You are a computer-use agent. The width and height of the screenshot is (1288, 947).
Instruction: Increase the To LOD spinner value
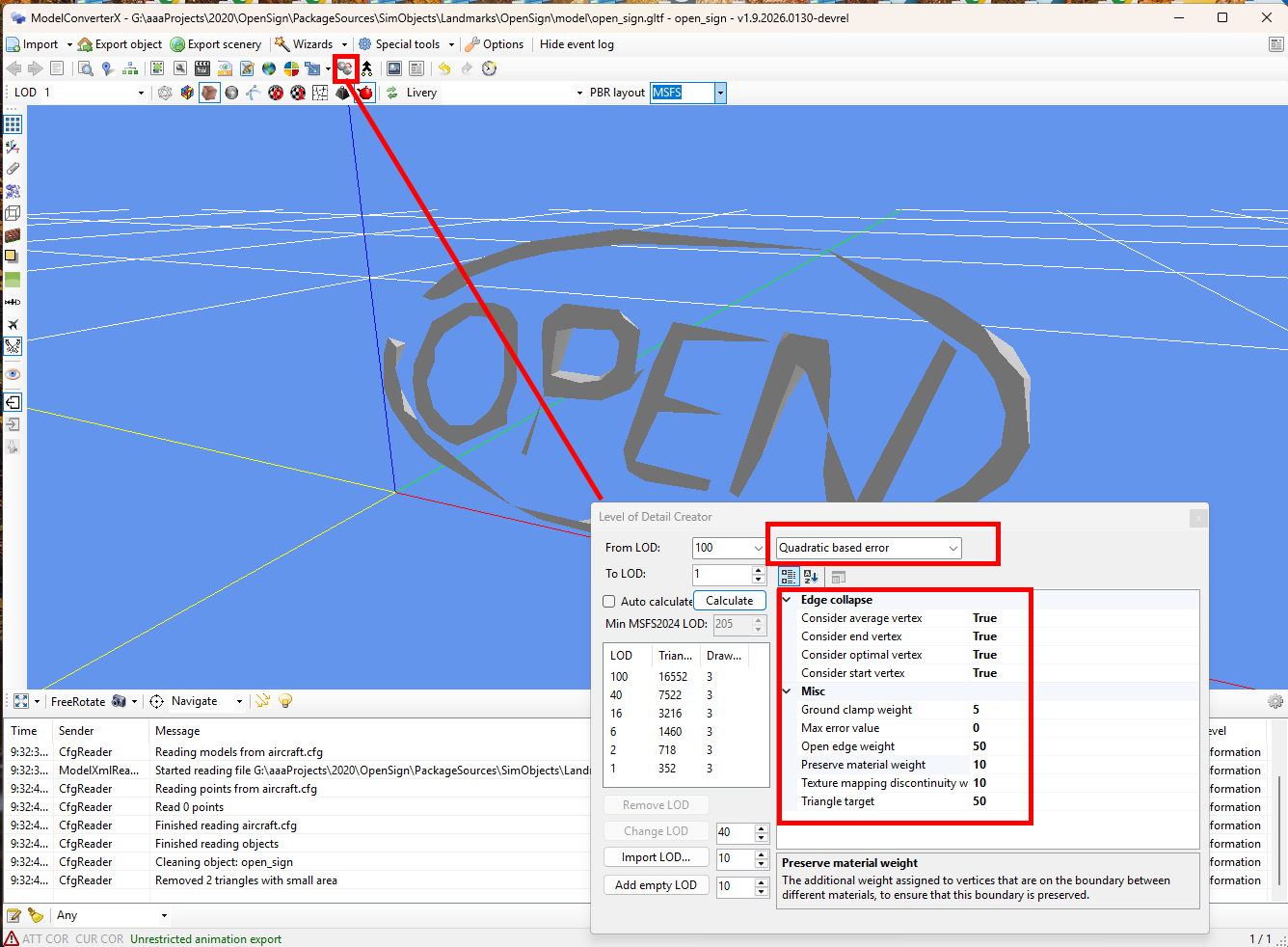click(759, 570)
